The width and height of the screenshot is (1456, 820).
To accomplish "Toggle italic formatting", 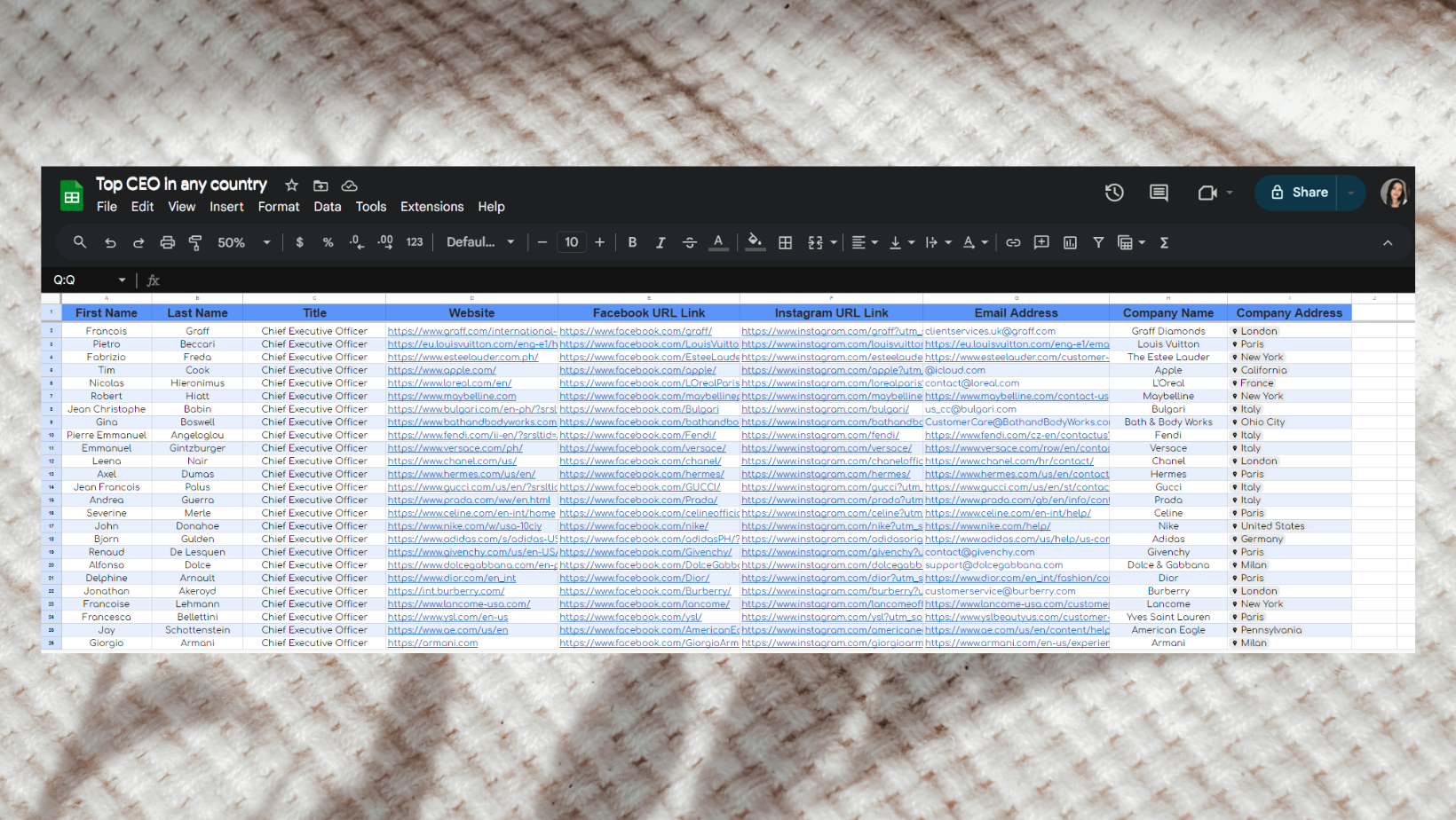I will [x=661, y=242].
